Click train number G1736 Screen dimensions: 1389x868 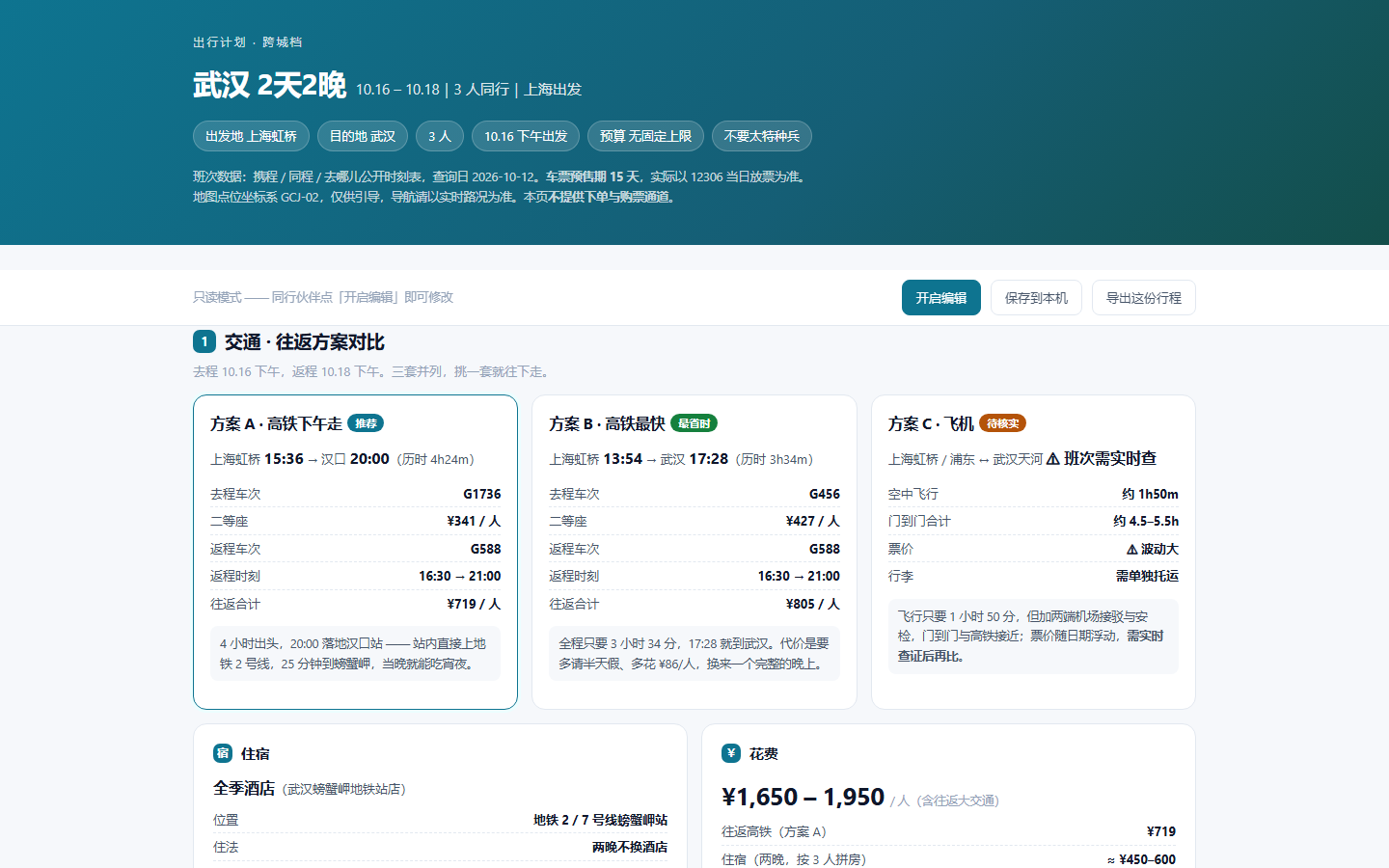[482, 494]
